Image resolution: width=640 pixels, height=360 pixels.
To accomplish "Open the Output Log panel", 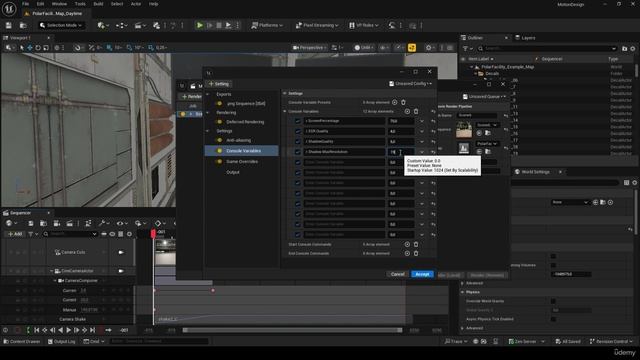I will 62,342.
